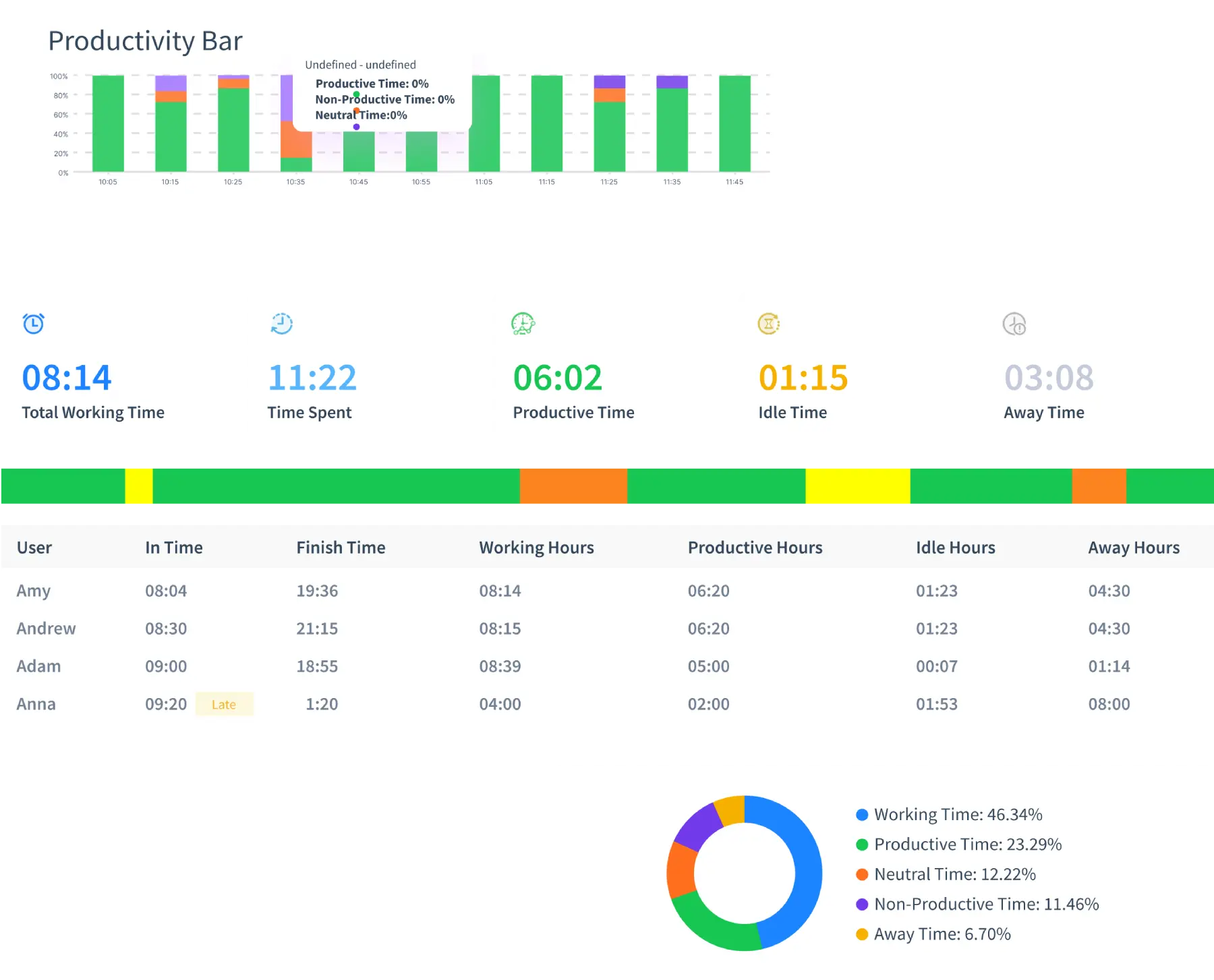The height and width of the screenshot is (980, 1214).
Task: Click the Late badge next to Anna
Action: pos(224,704)
